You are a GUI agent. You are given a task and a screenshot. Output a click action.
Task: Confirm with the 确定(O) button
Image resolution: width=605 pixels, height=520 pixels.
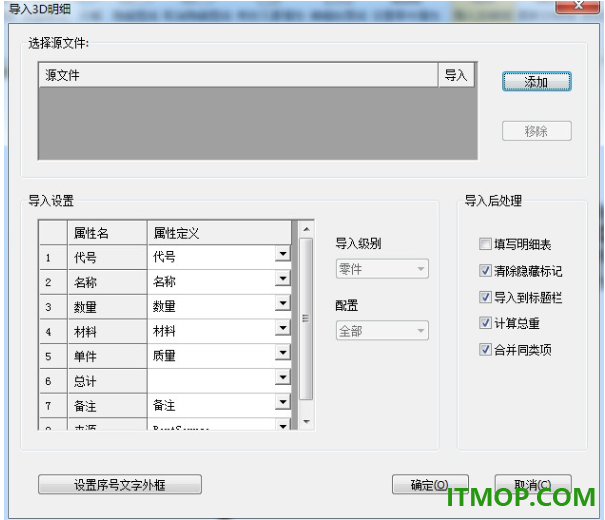tap(430, 485)
